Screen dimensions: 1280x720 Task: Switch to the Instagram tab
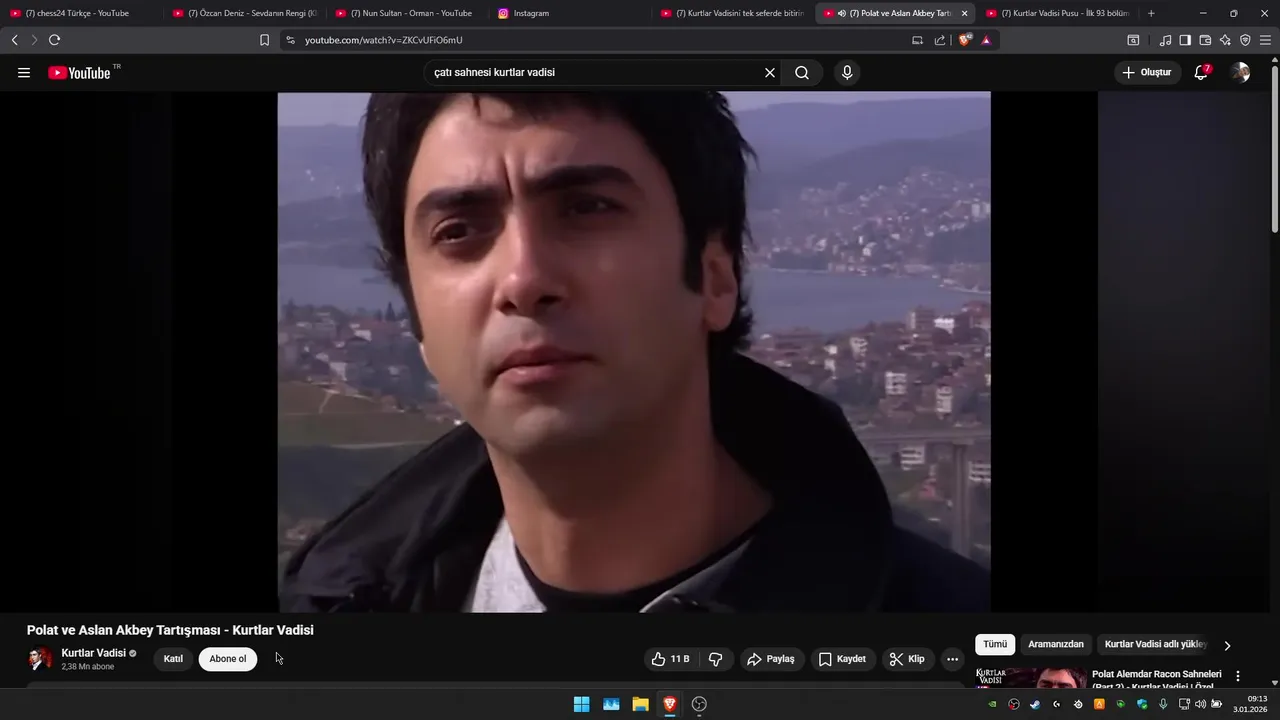point(568,13)
